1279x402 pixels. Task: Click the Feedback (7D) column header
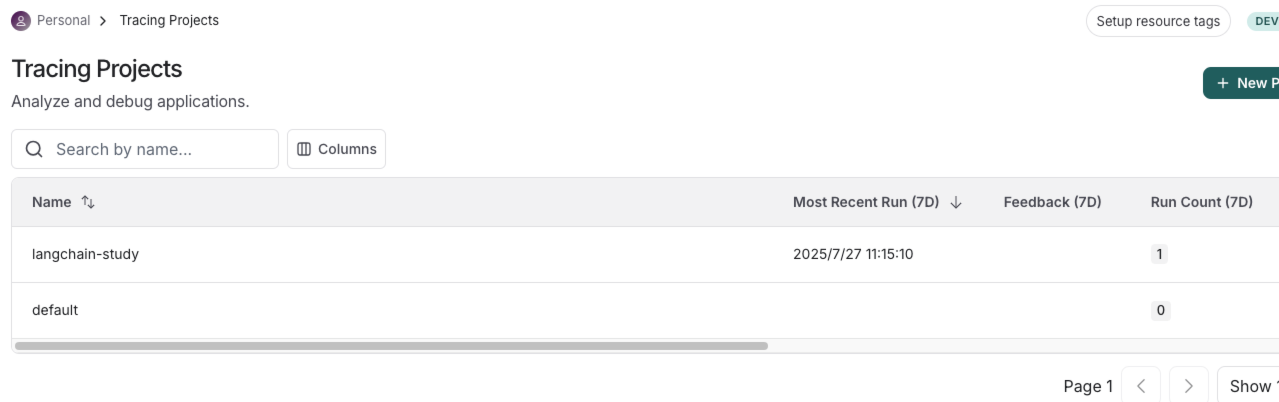click(1052, 202)
